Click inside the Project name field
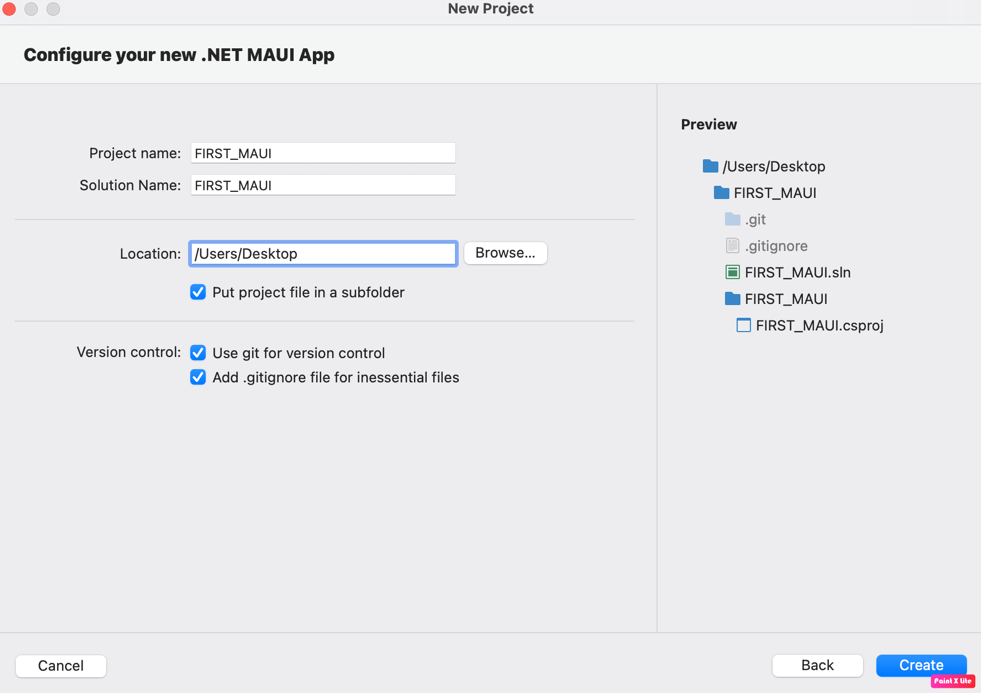The width and height of the screenshot is (981, 693). pyautogui.click(x=322, y=152)
